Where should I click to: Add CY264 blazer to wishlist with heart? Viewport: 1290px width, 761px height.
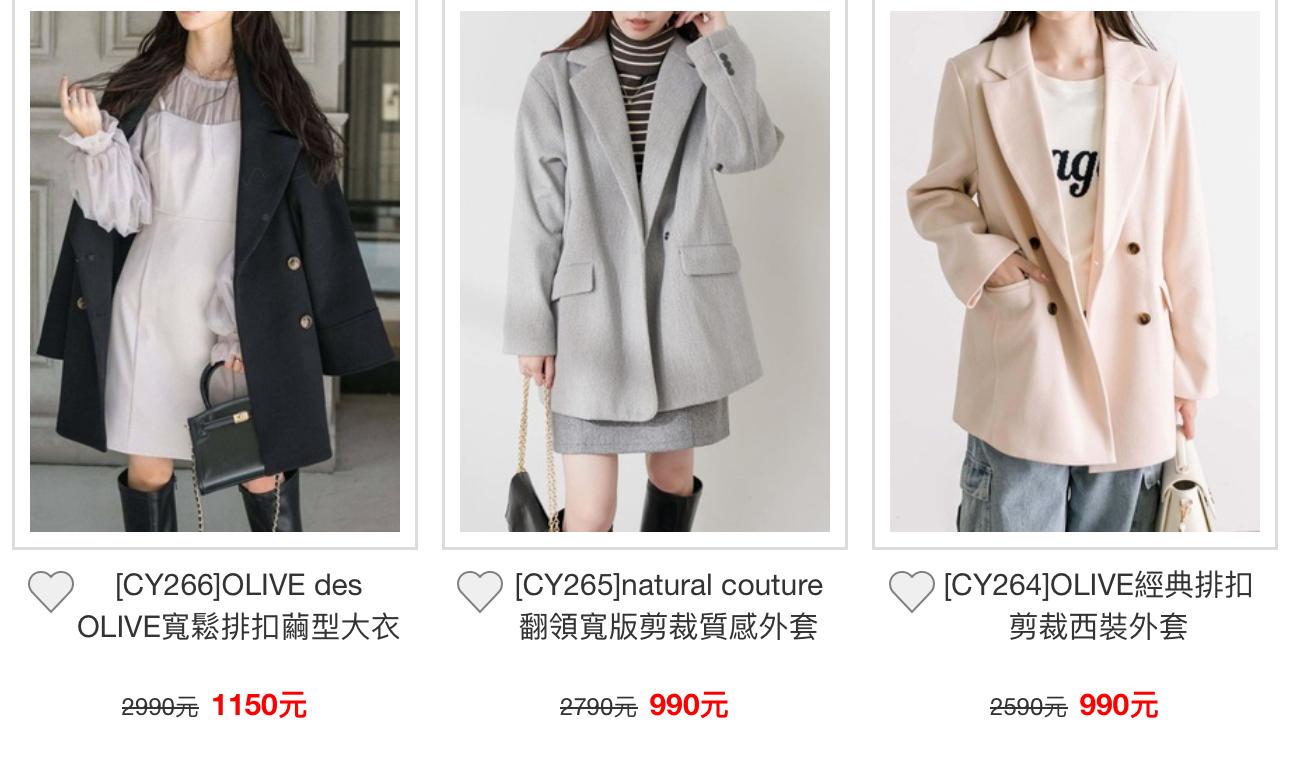click(x=912, y=591)
